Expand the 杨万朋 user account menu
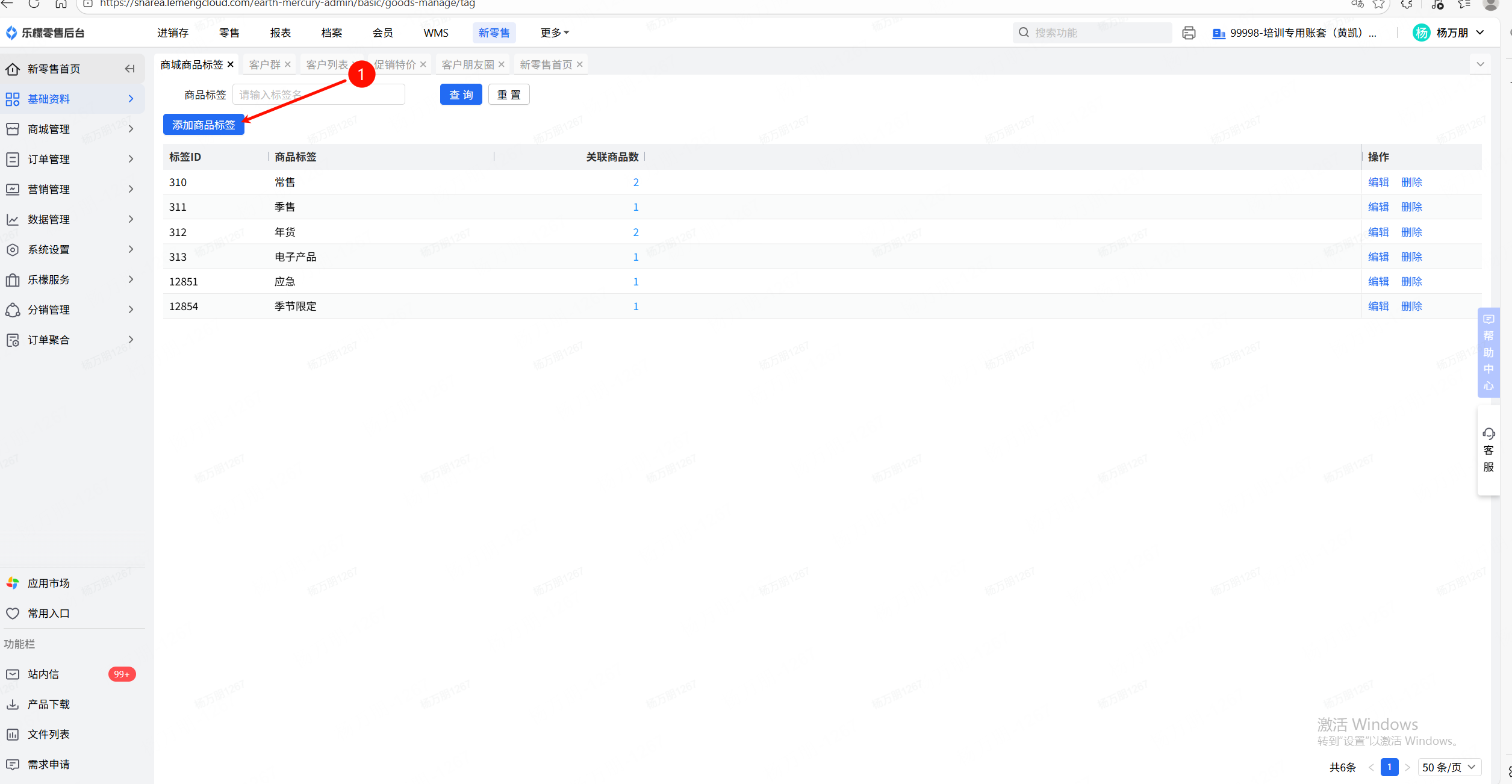 [1452, 33]
